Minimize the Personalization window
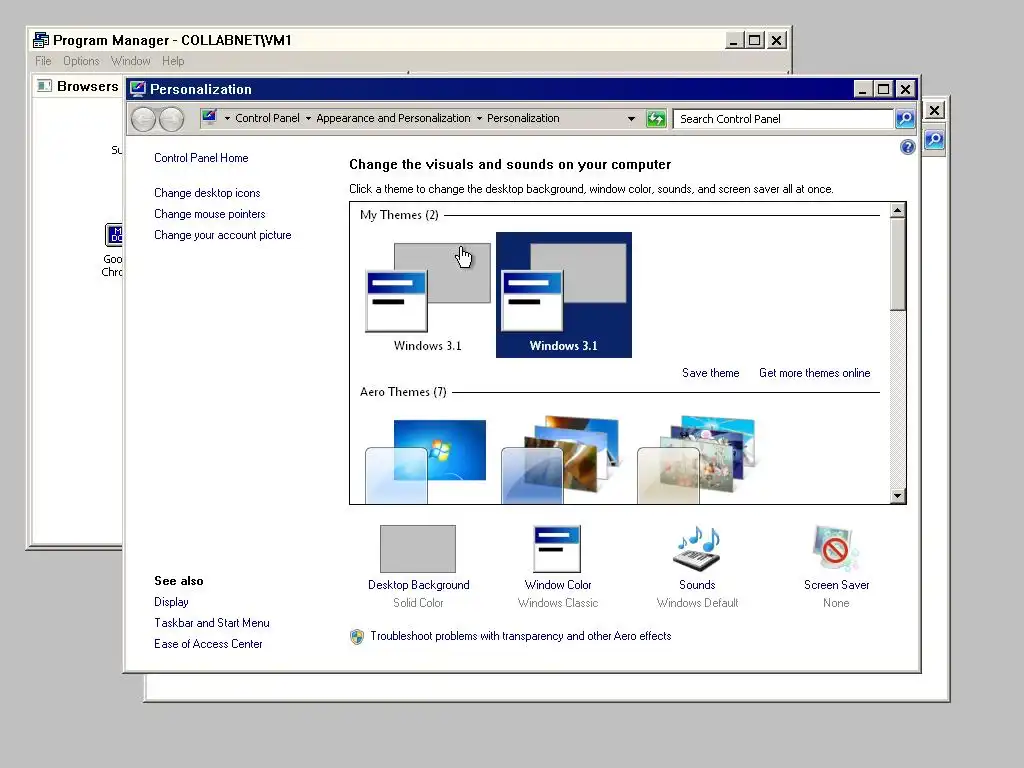 [x=863, y=89]
